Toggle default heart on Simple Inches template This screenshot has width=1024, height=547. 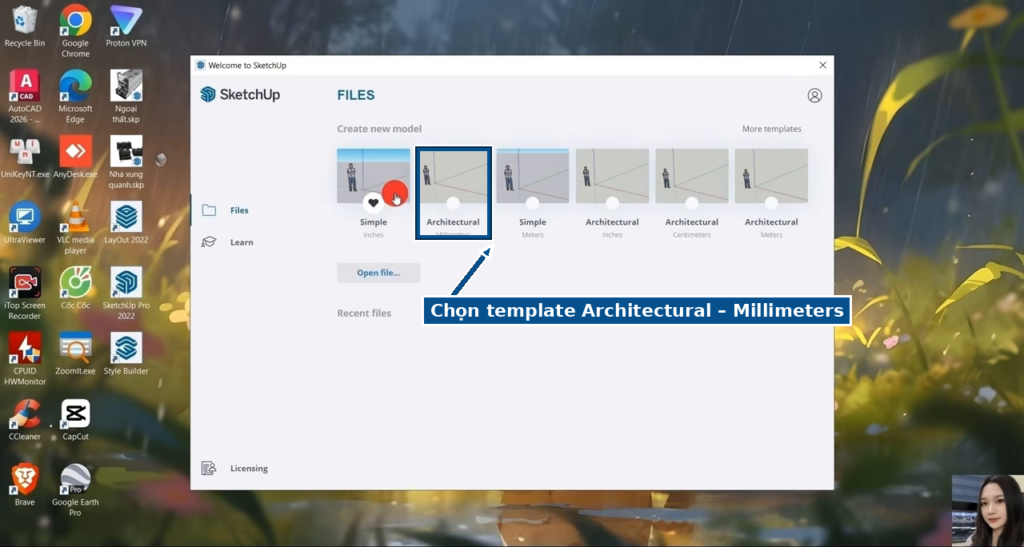[x=373, y=203]
